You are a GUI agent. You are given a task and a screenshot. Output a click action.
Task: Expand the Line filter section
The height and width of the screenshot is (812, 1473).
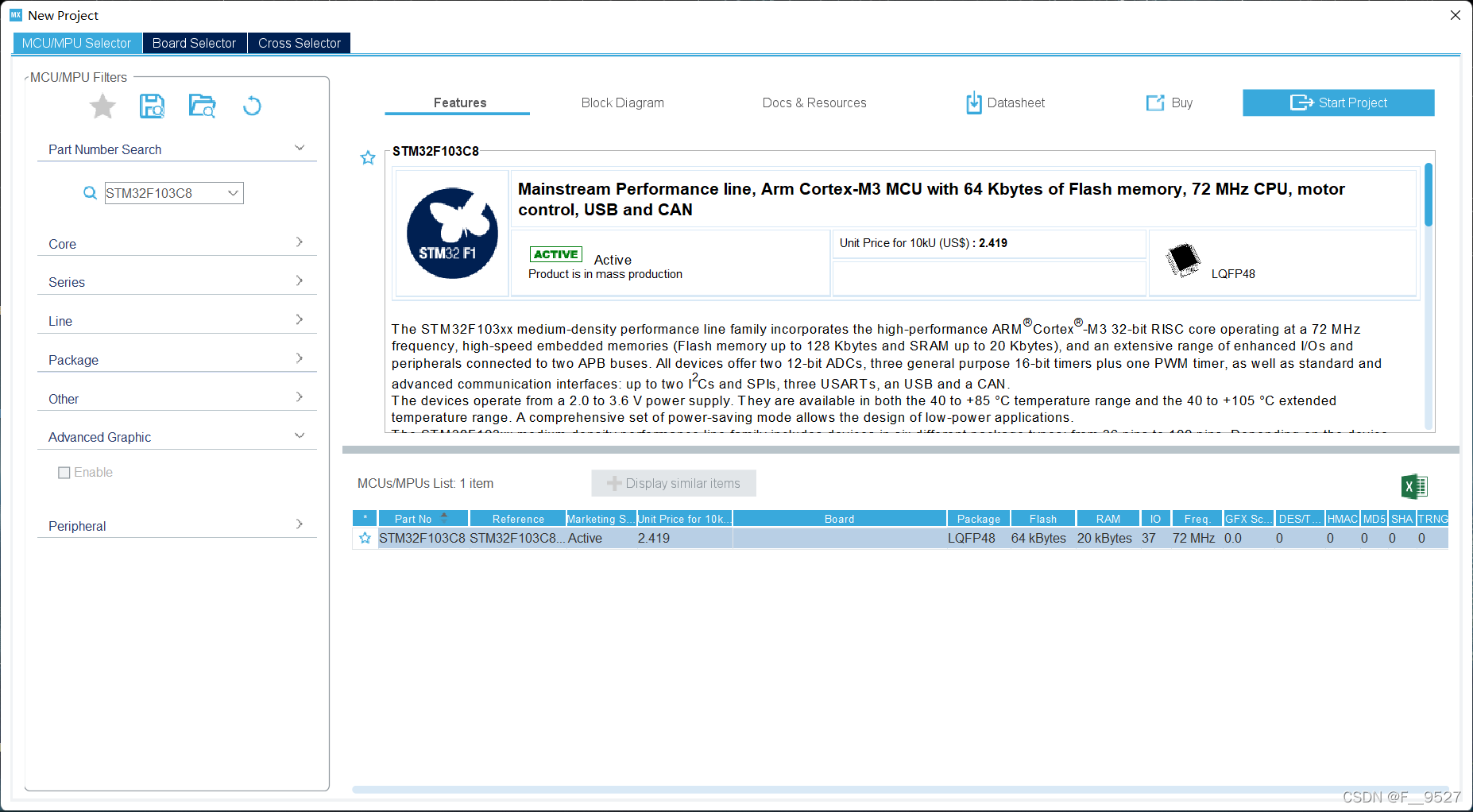[x=300, y=319]
